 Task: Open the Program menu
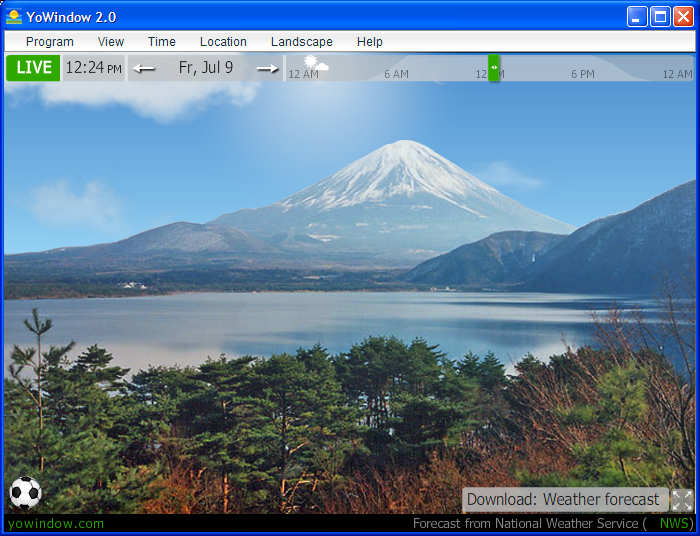pos(50,42)
